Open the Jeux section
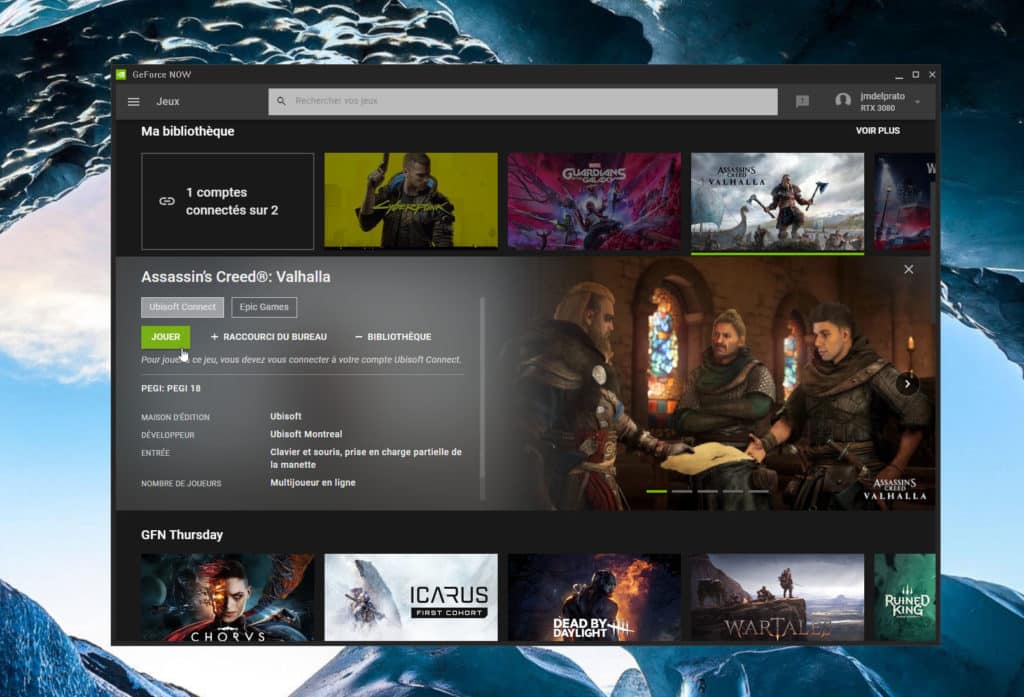Image resolution: width=1024 pixels, height=697 pixels. [168, 101]
